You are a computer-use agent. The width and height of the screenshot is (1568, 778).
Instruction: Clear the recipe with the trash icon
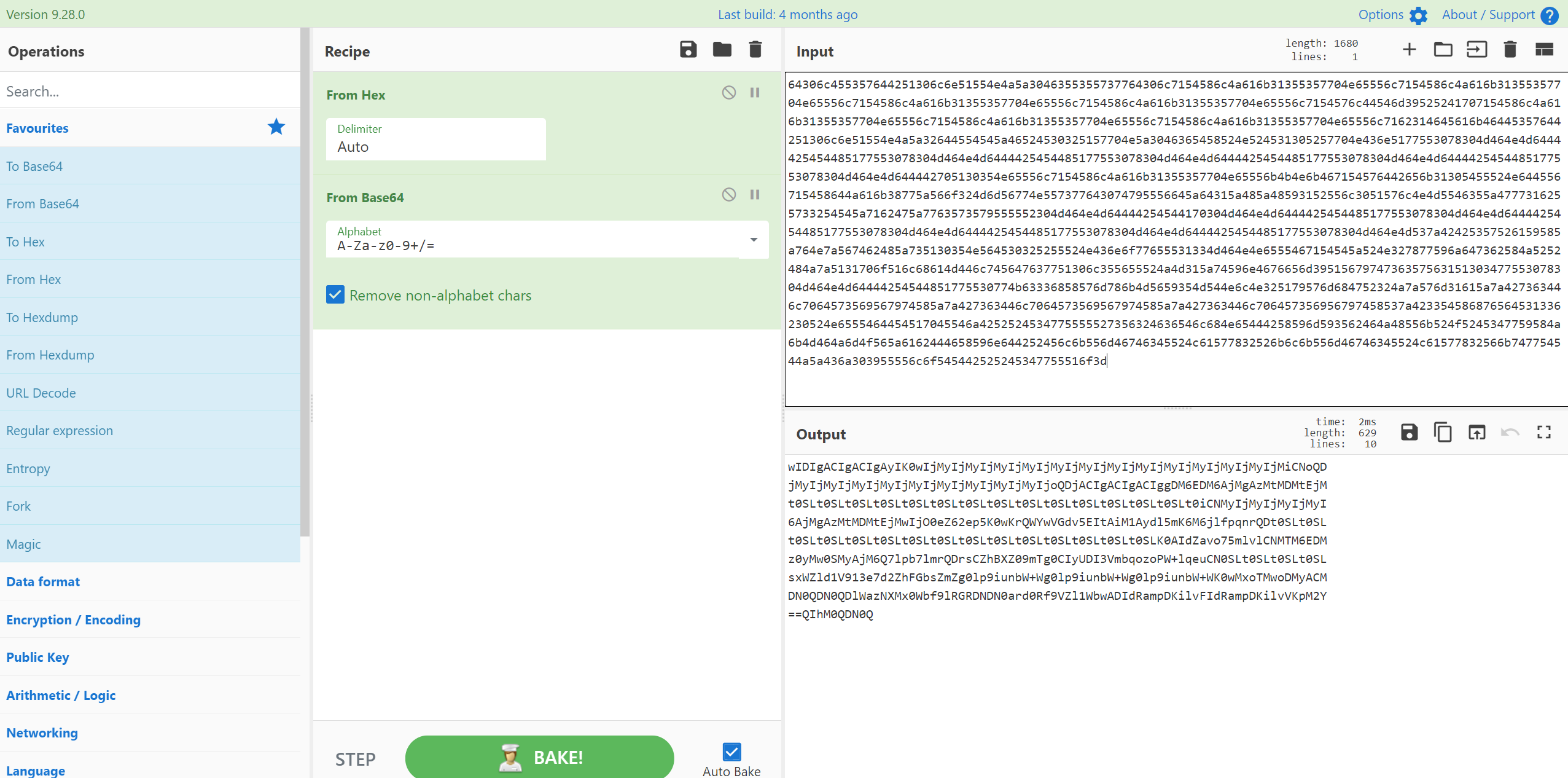click(x=755, y=50)
